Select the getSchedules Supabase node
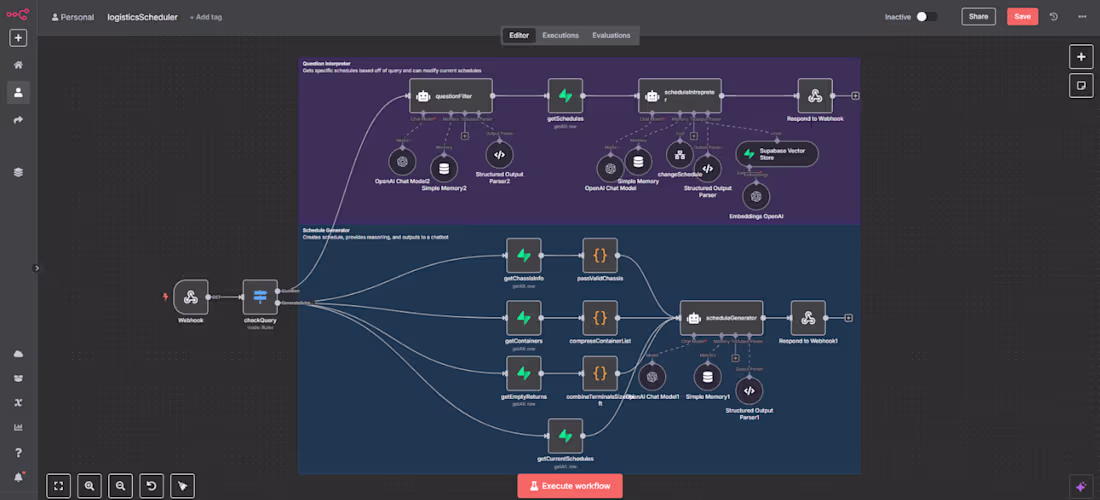 [x=565, y=96]
